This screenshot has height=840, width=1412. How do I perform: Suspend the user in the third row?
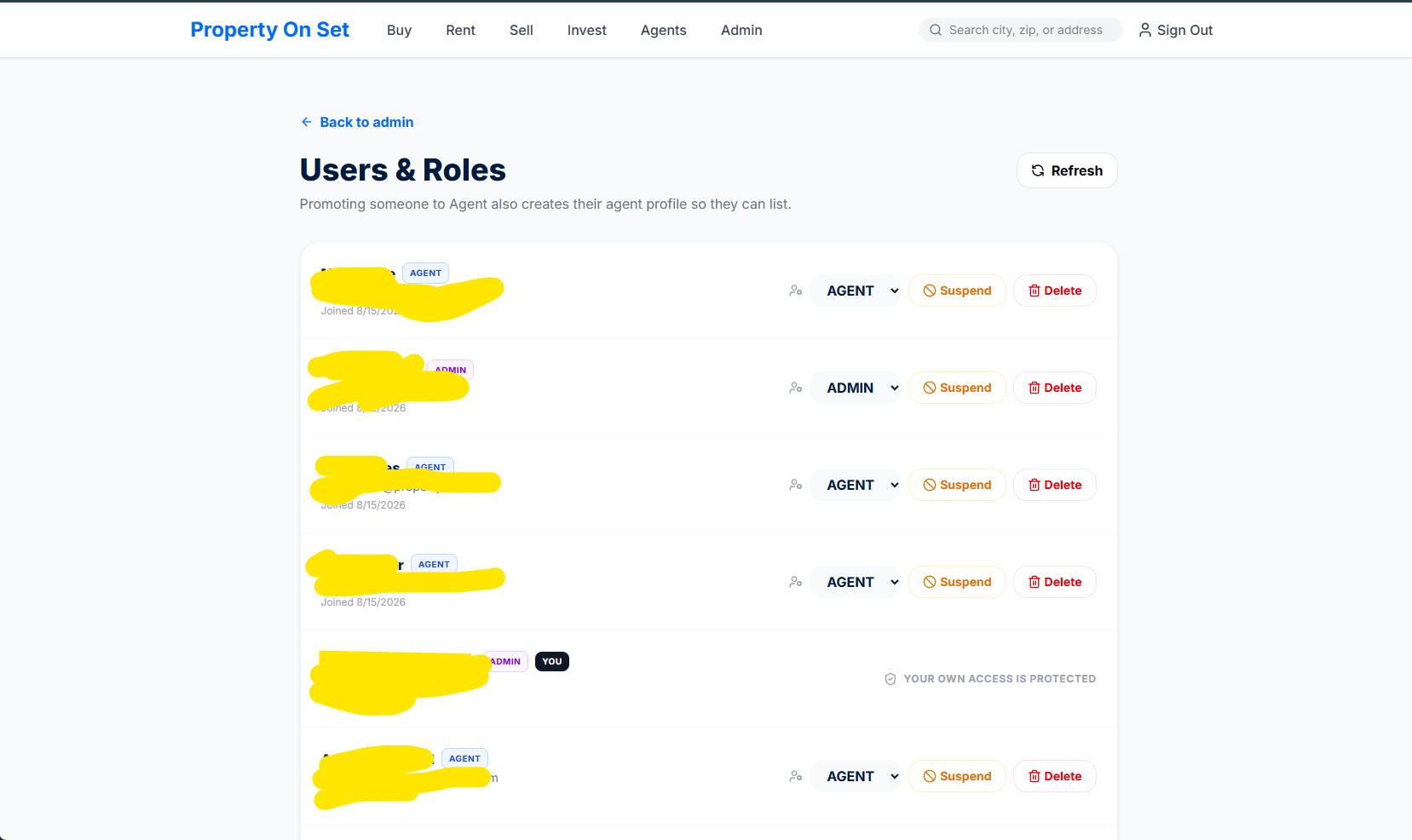[x=957, y=485]
